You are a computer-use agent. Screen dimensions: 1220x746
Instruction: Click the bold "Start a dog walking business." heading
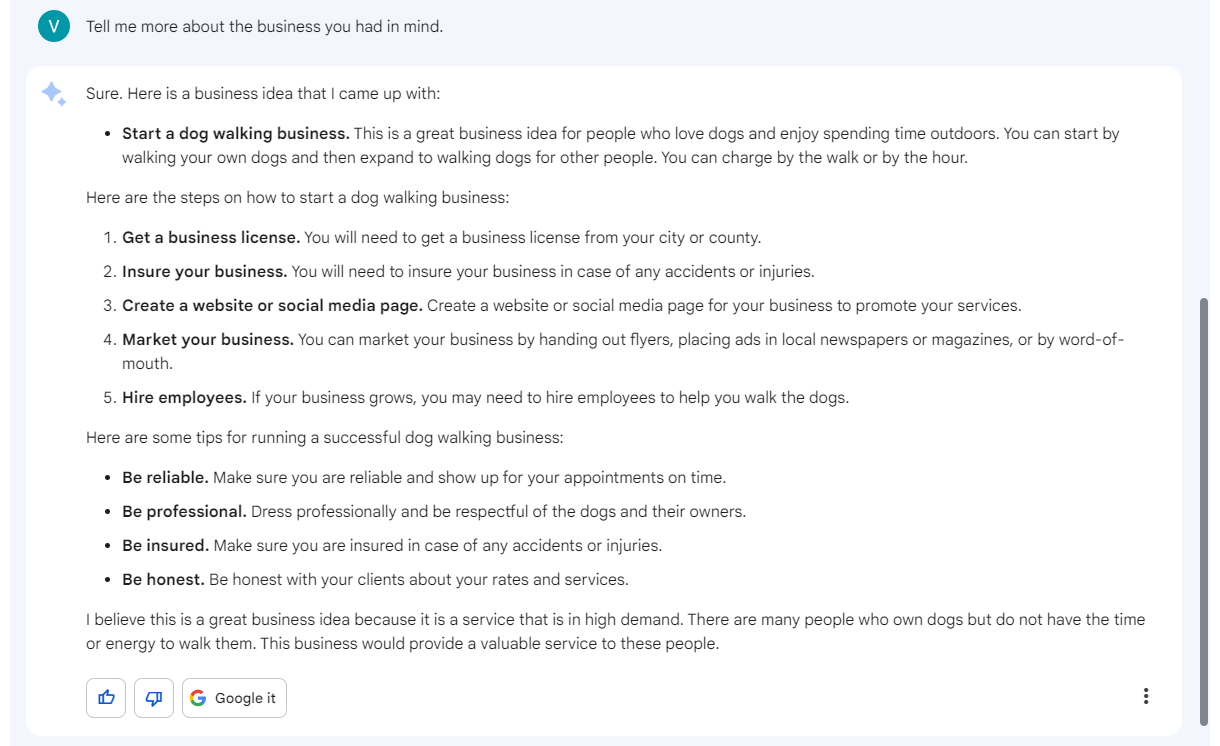236,133
